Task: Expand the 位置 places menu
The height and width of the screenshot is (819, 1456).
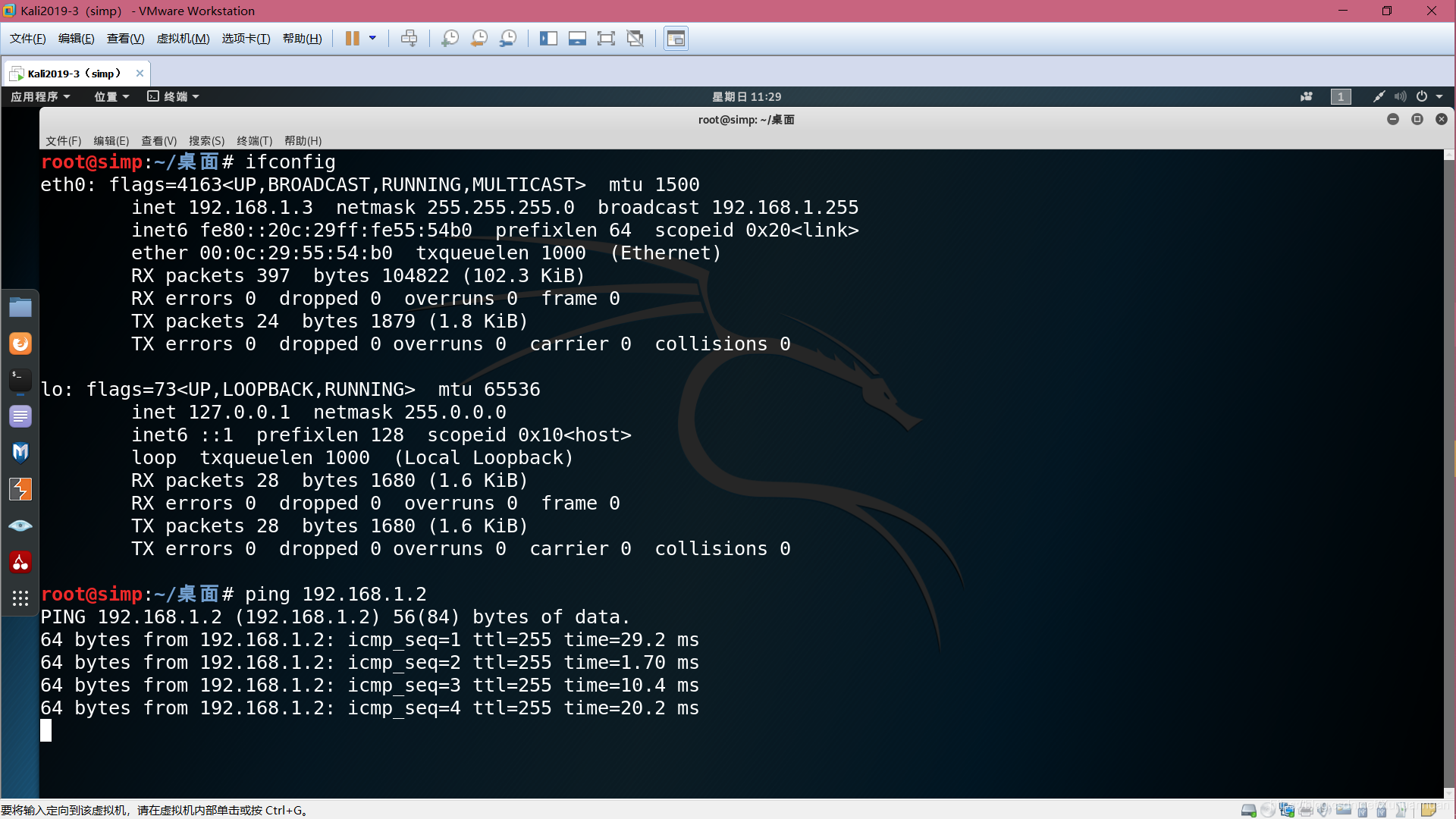Action: (111, 96)
